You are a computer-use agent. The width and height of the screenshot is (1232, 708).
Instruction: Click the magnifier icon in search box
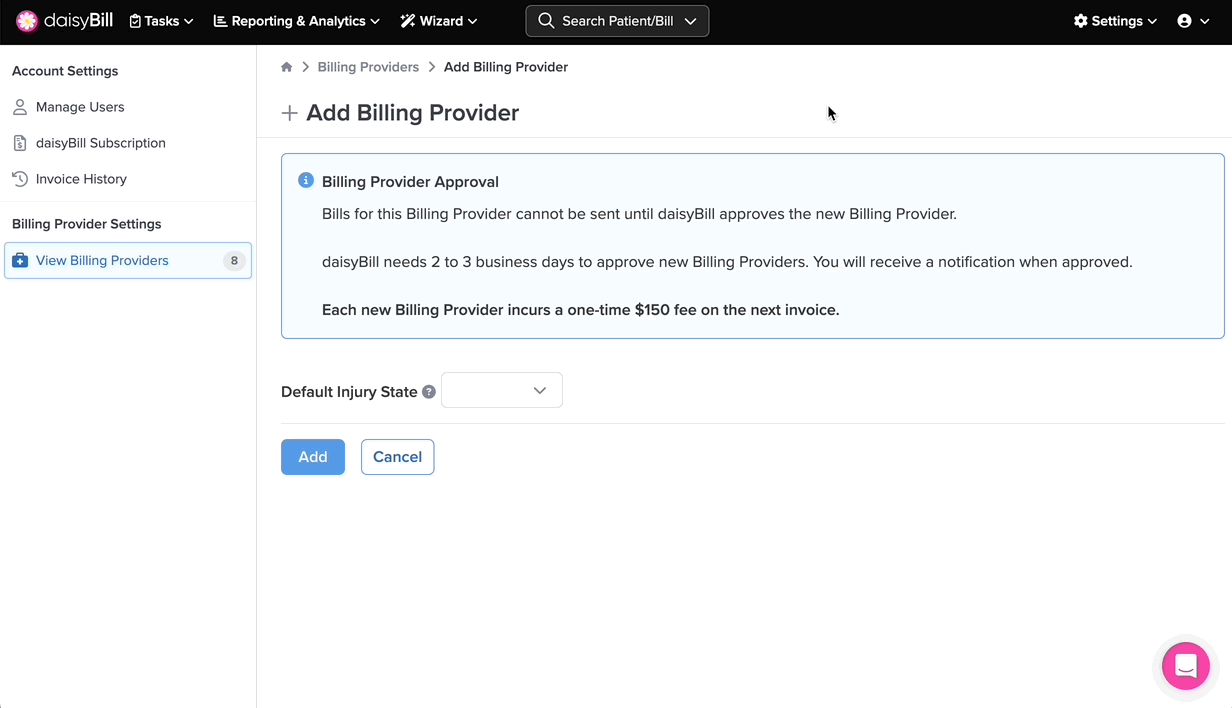click(546, 21)
